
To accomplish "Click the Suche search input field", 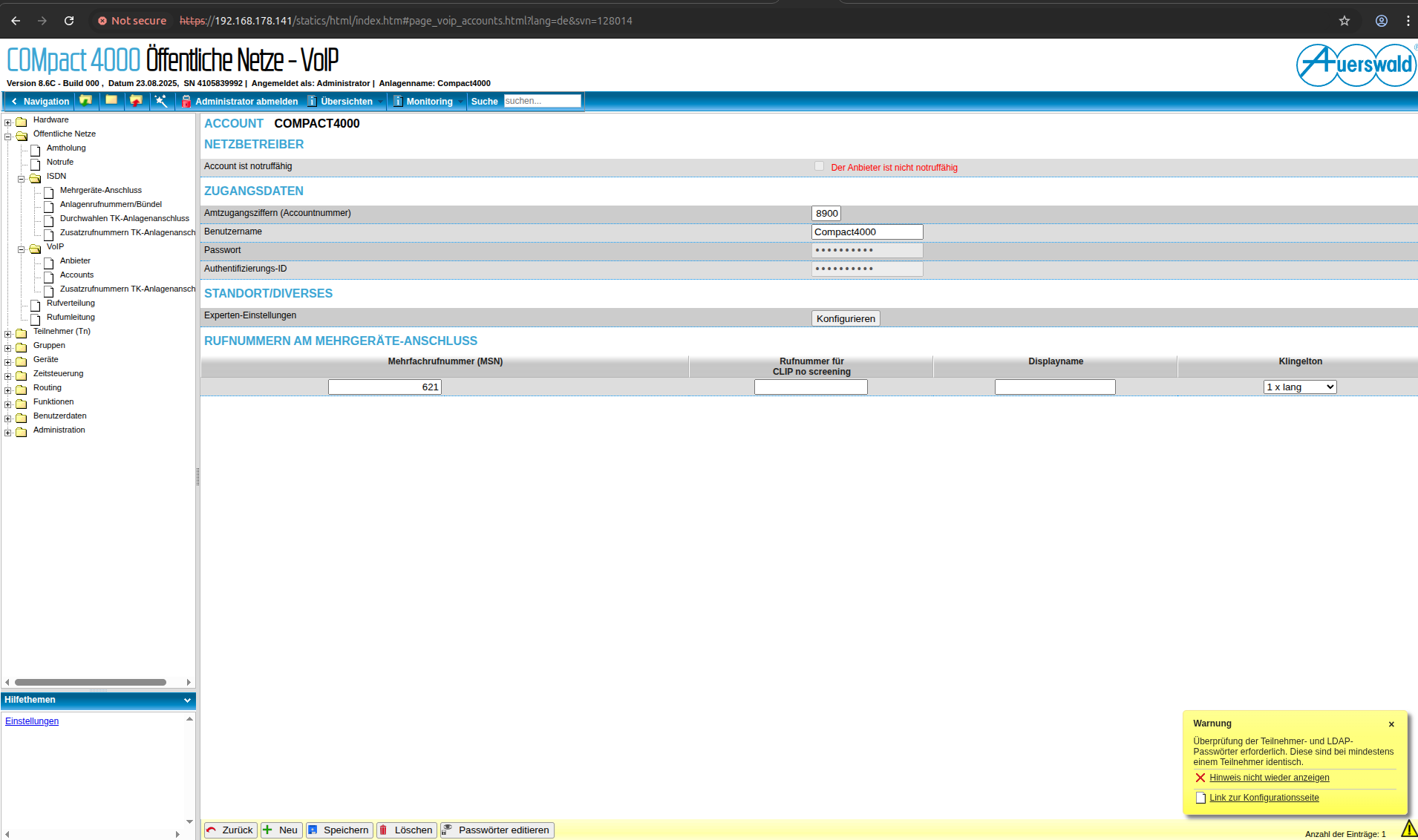I will tap(542, 101).
